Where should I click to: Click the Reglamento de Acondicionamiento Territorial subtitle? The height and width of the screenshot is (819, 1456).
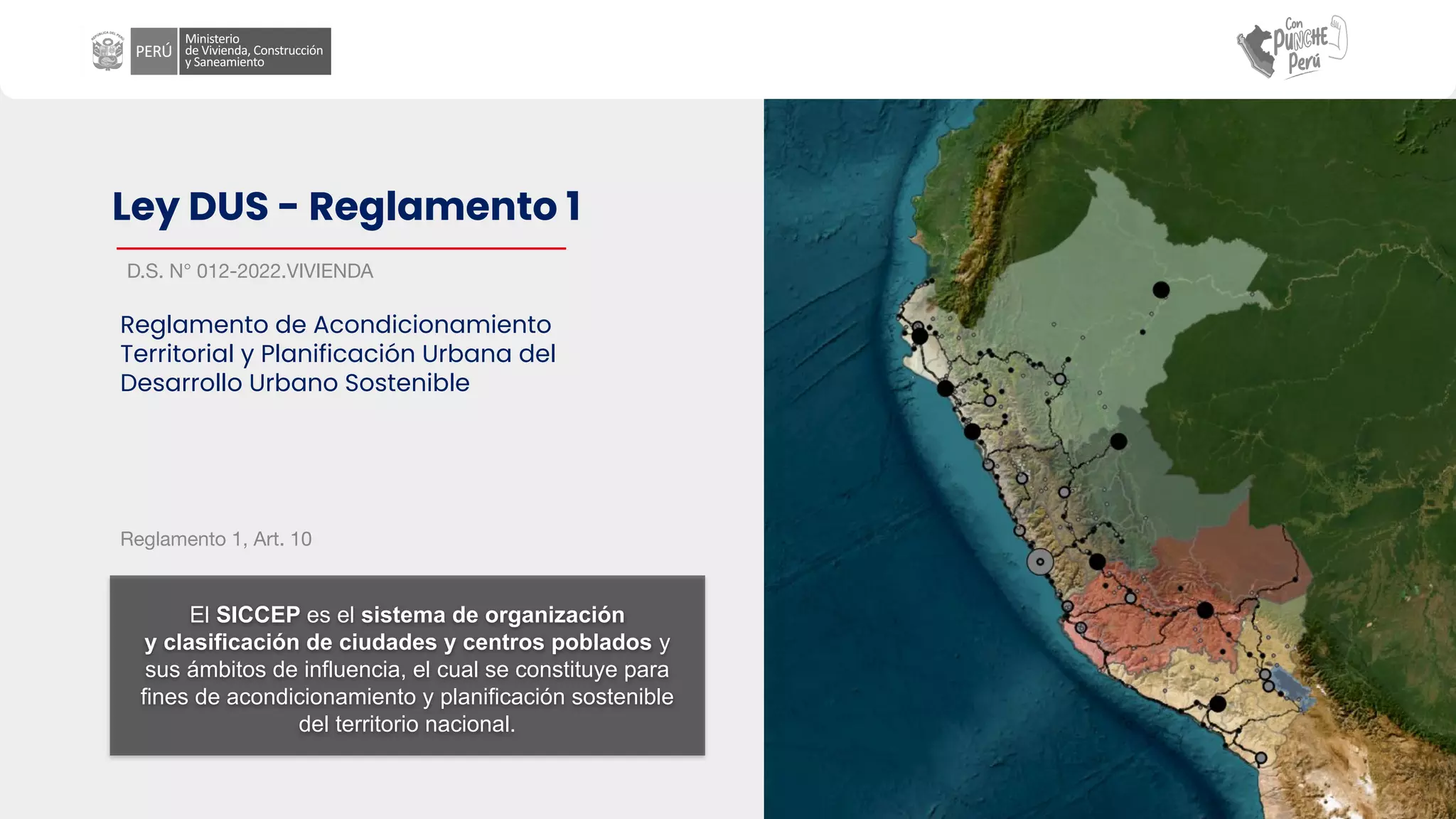pos(338,353)
